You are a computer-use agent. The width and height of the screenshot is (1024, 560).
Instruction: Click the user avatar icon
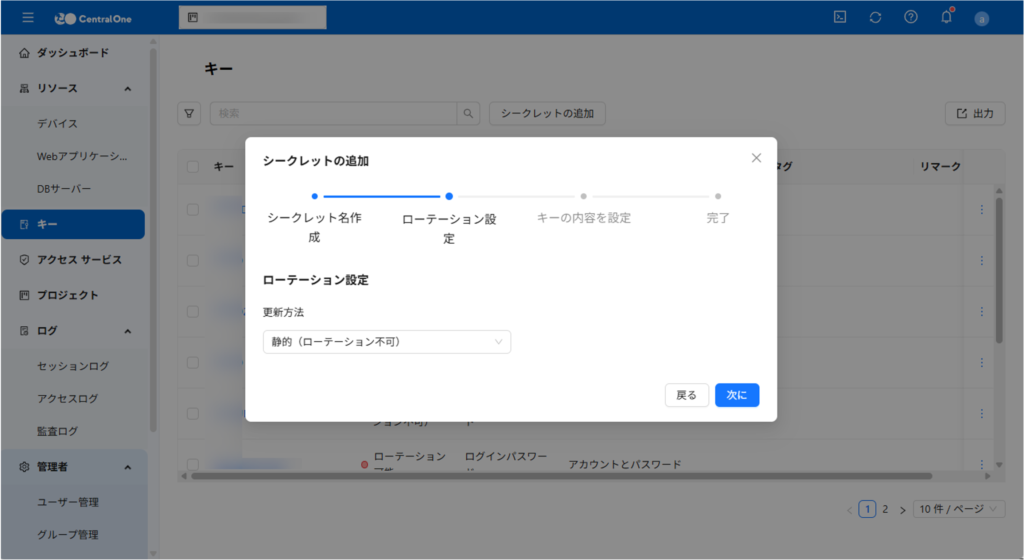981,18
